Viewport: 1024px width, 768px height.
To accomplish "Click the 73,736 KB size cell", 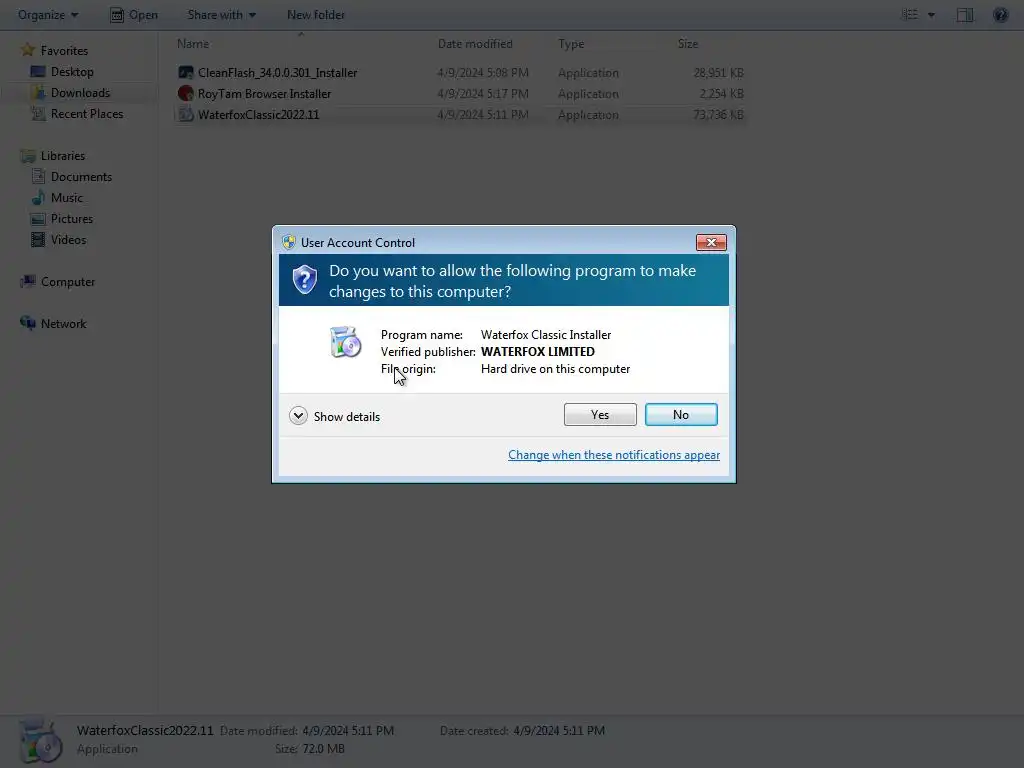I will pos(718,114).
